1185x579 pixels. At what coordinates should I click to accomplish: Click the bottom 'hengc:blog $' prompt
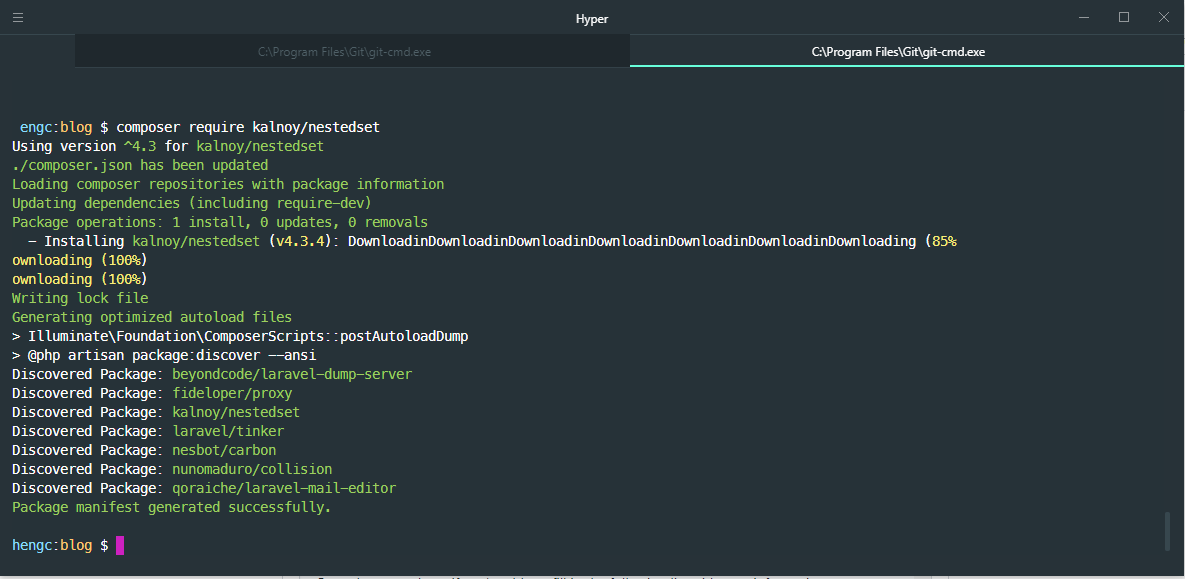(x=60, y=545)
